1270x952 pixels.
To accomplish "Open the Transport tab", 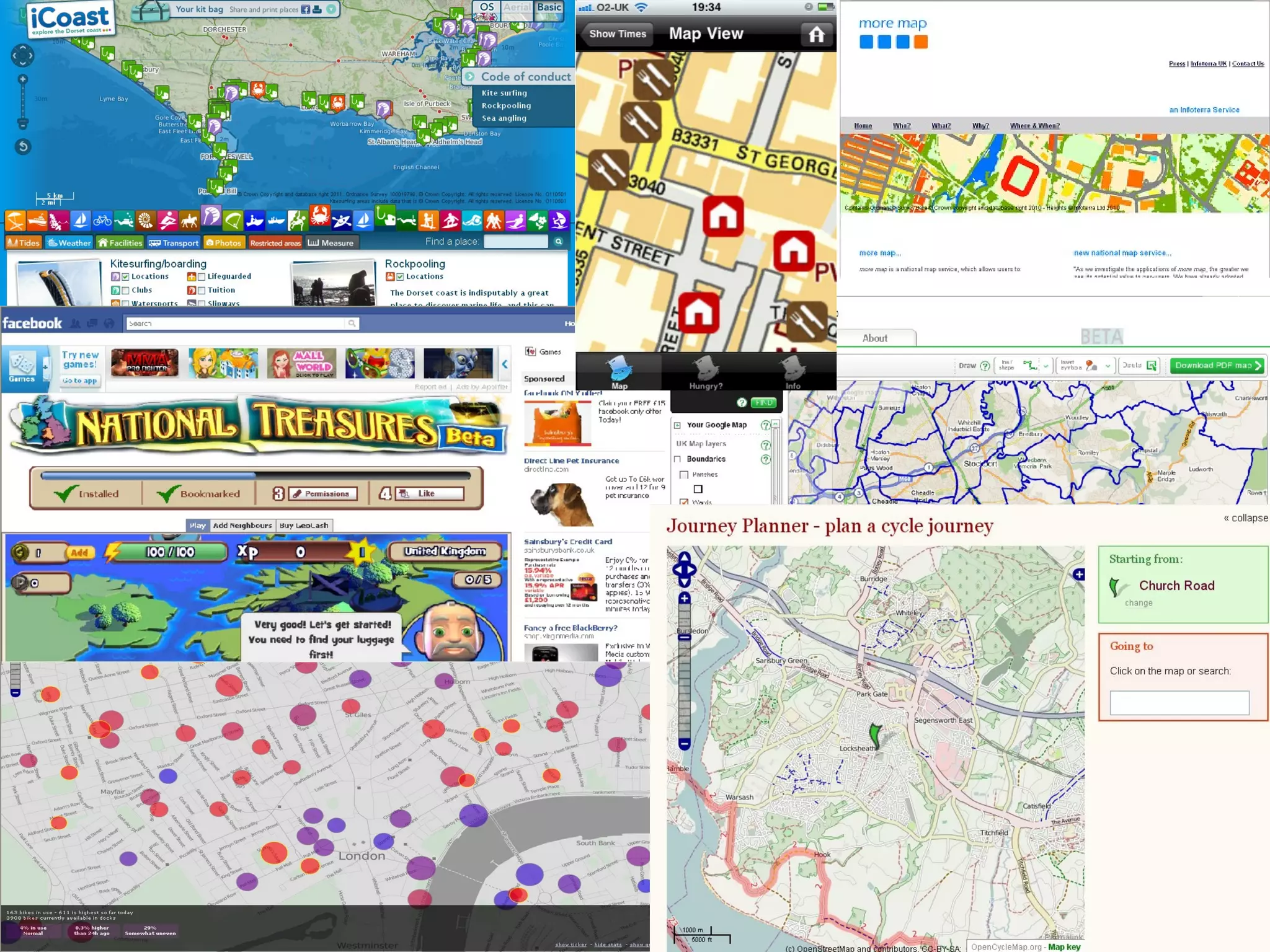I will point(174,242).
